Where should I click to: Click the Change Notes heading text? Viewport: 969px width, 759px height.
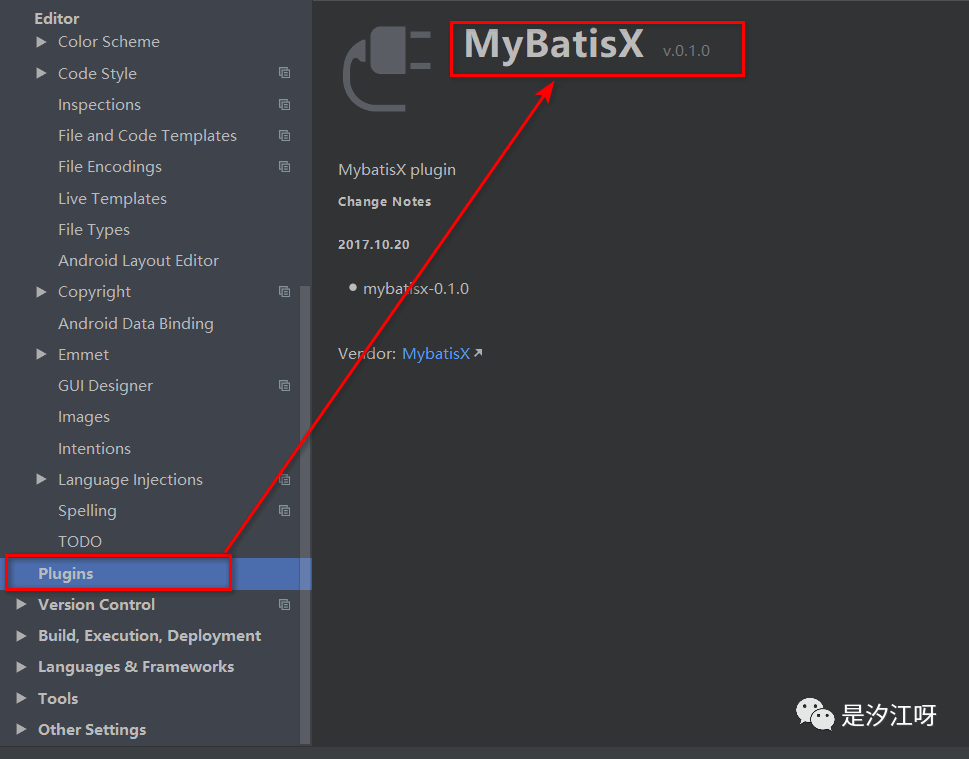(x=384, y=201)
